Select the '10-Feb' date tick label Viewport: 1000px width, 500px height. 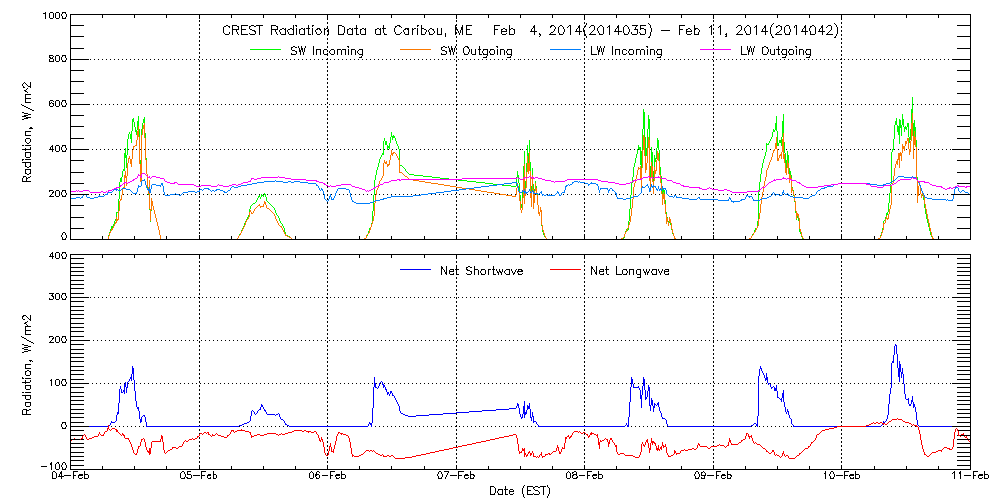(x=841, y=477)
